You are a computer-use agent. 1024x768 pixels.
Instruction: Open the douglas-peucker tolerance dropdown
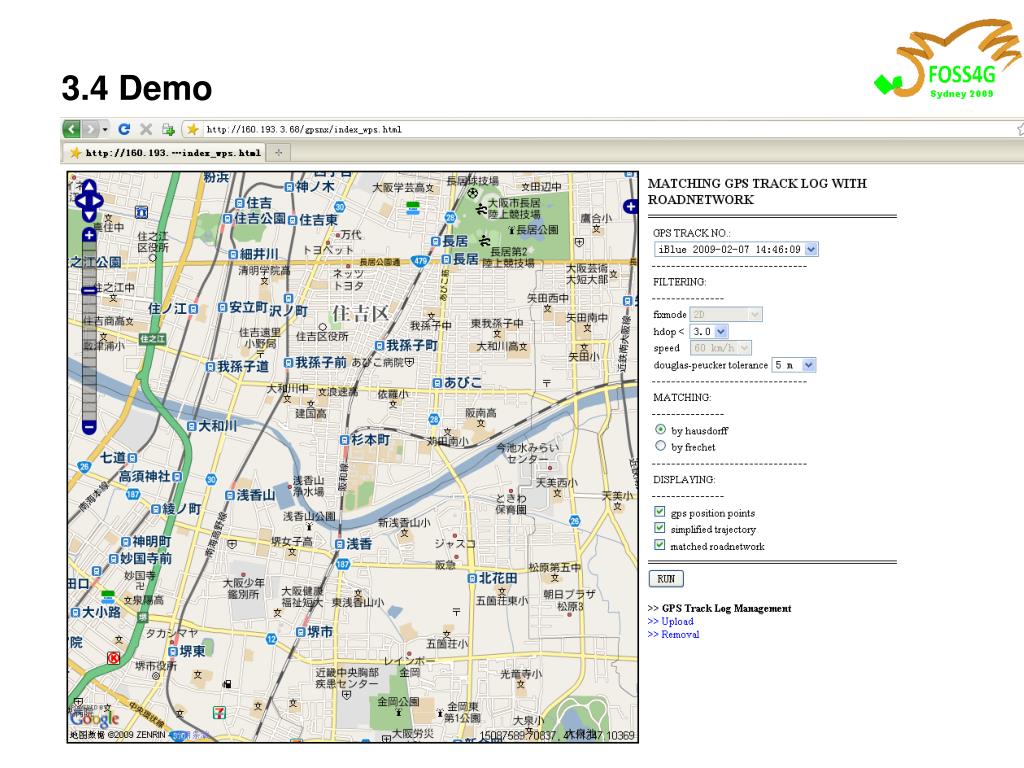coord(793,365)
